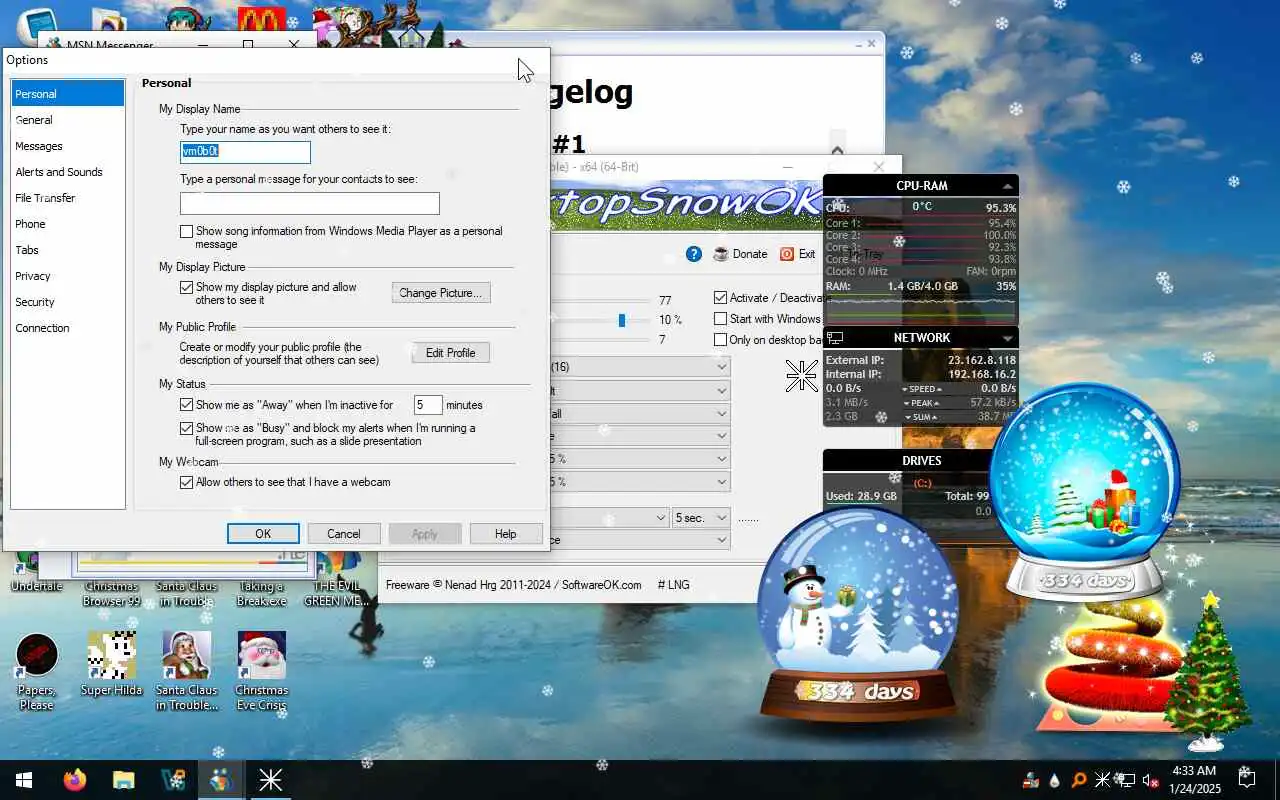Open Firefox from the taskbar

(x=75, y=780)
